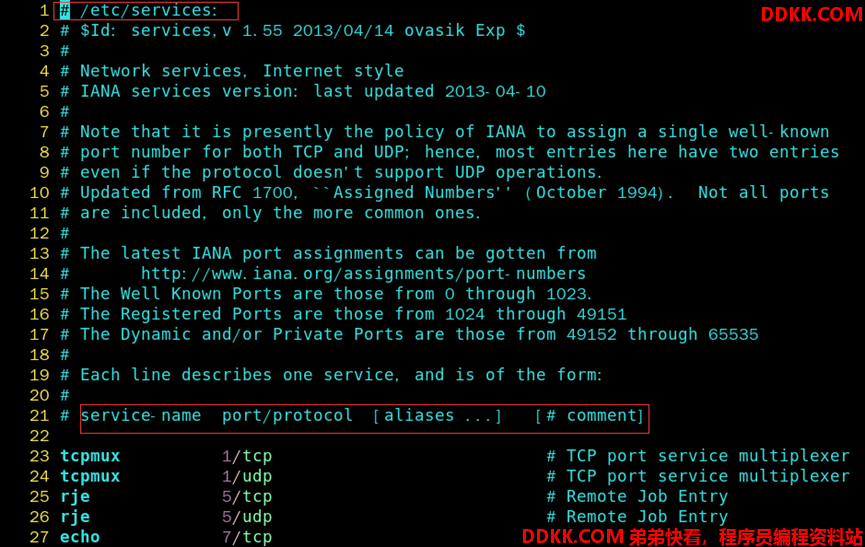Click the DDKK.COM watermark at top right

811,14
